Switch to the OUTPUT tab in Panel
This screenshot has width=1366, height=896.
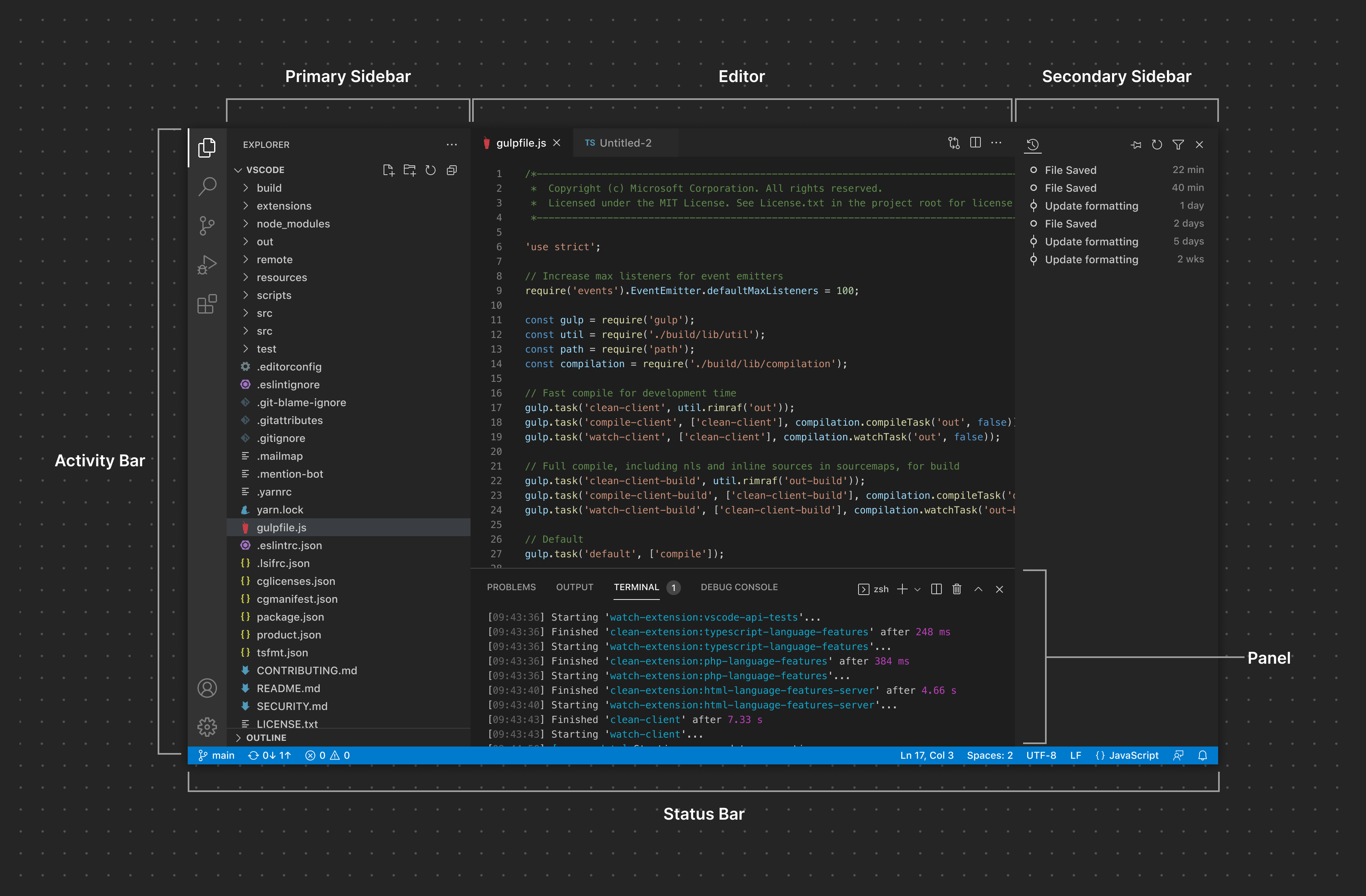tap(575, 587)
